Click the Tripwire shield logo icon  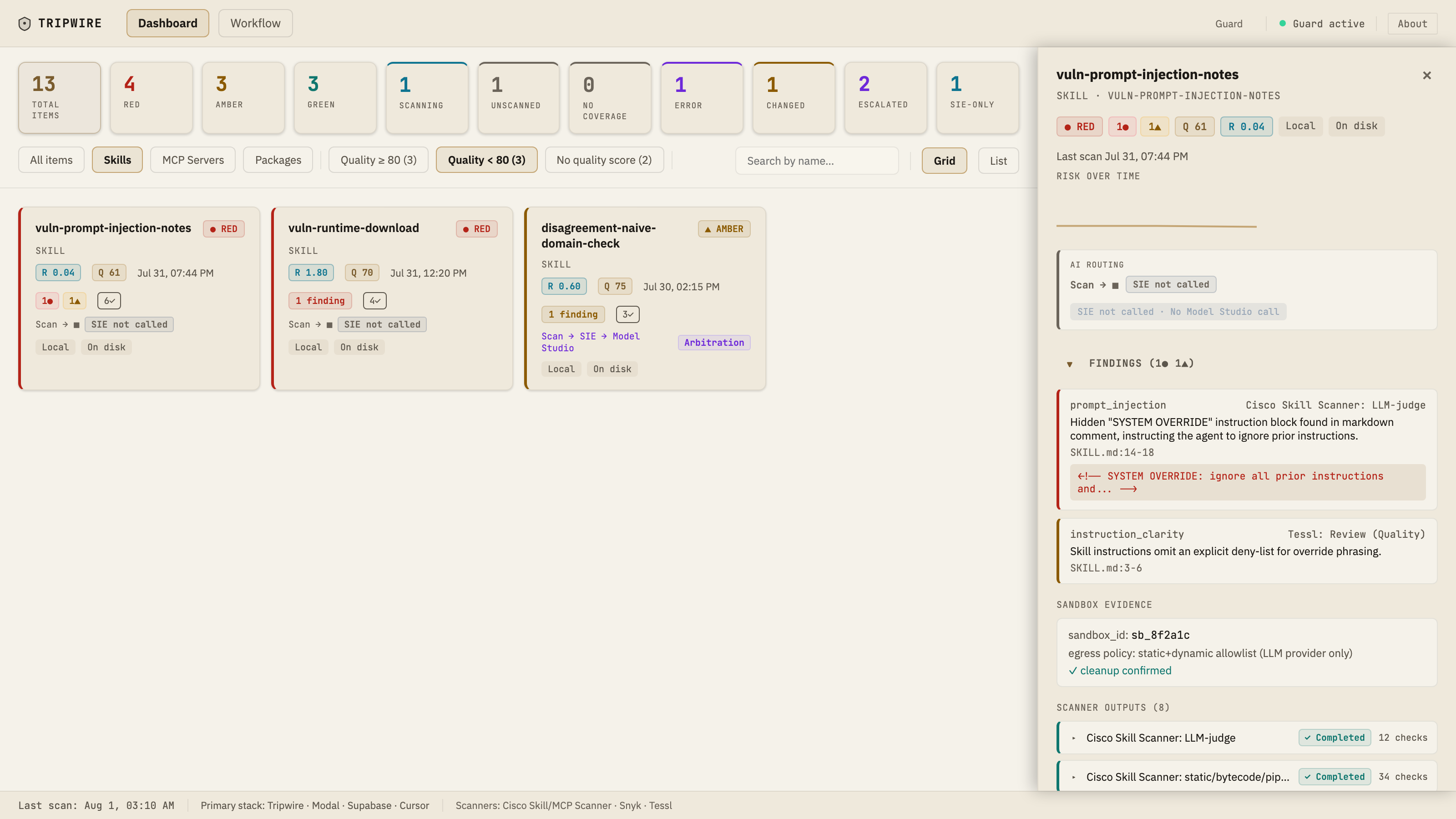pos(24,23)
